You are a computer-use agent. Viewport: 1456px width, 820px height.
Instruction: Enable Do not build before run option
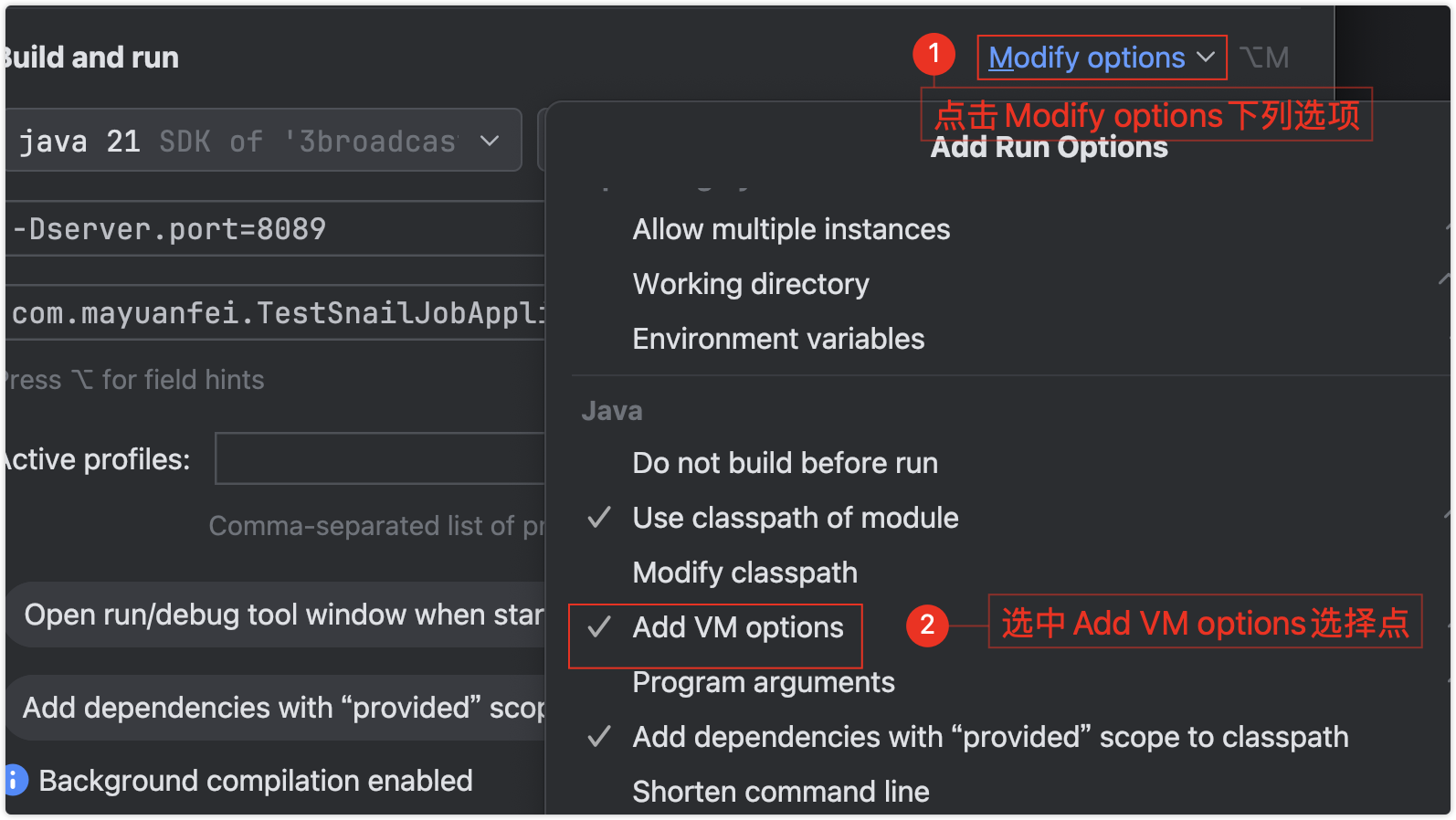pos(785,463)
